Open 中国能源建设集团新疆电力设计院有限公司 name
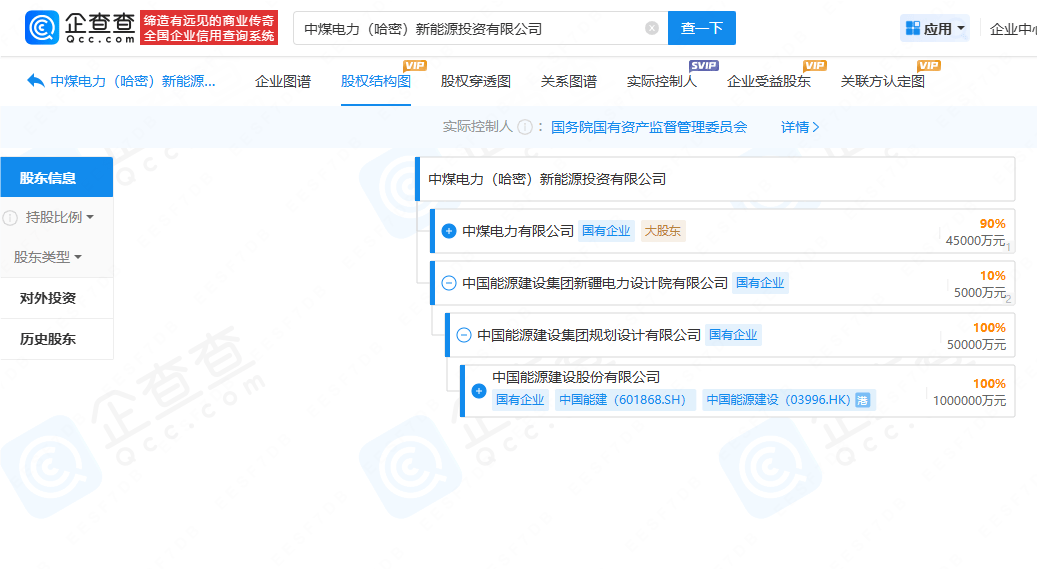The image size is (1037, 569). coord(595,283)
